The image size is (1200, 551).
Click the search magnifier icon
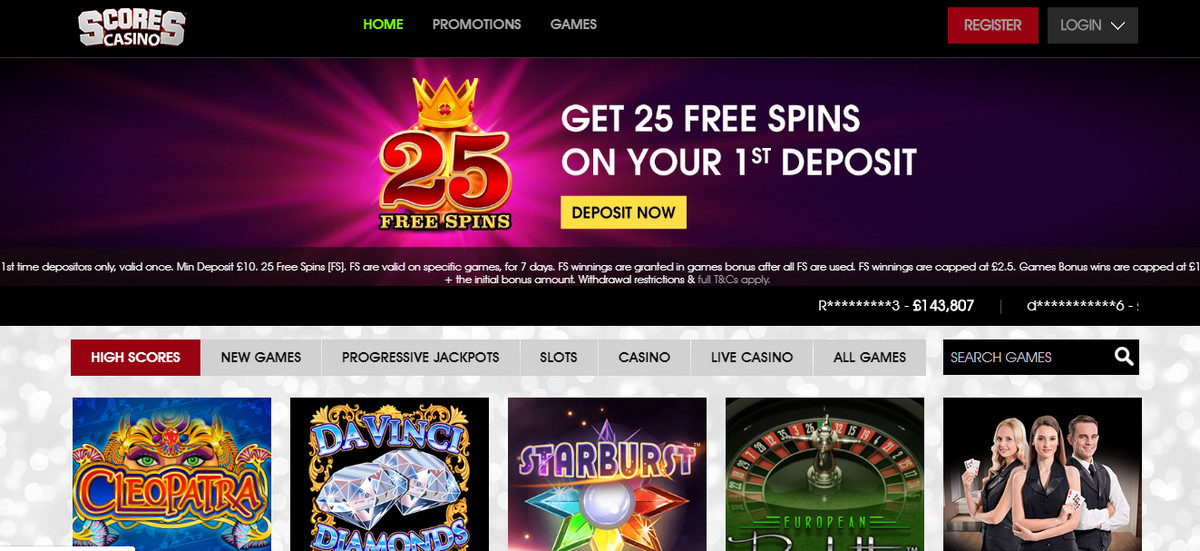coord(1124,356)
